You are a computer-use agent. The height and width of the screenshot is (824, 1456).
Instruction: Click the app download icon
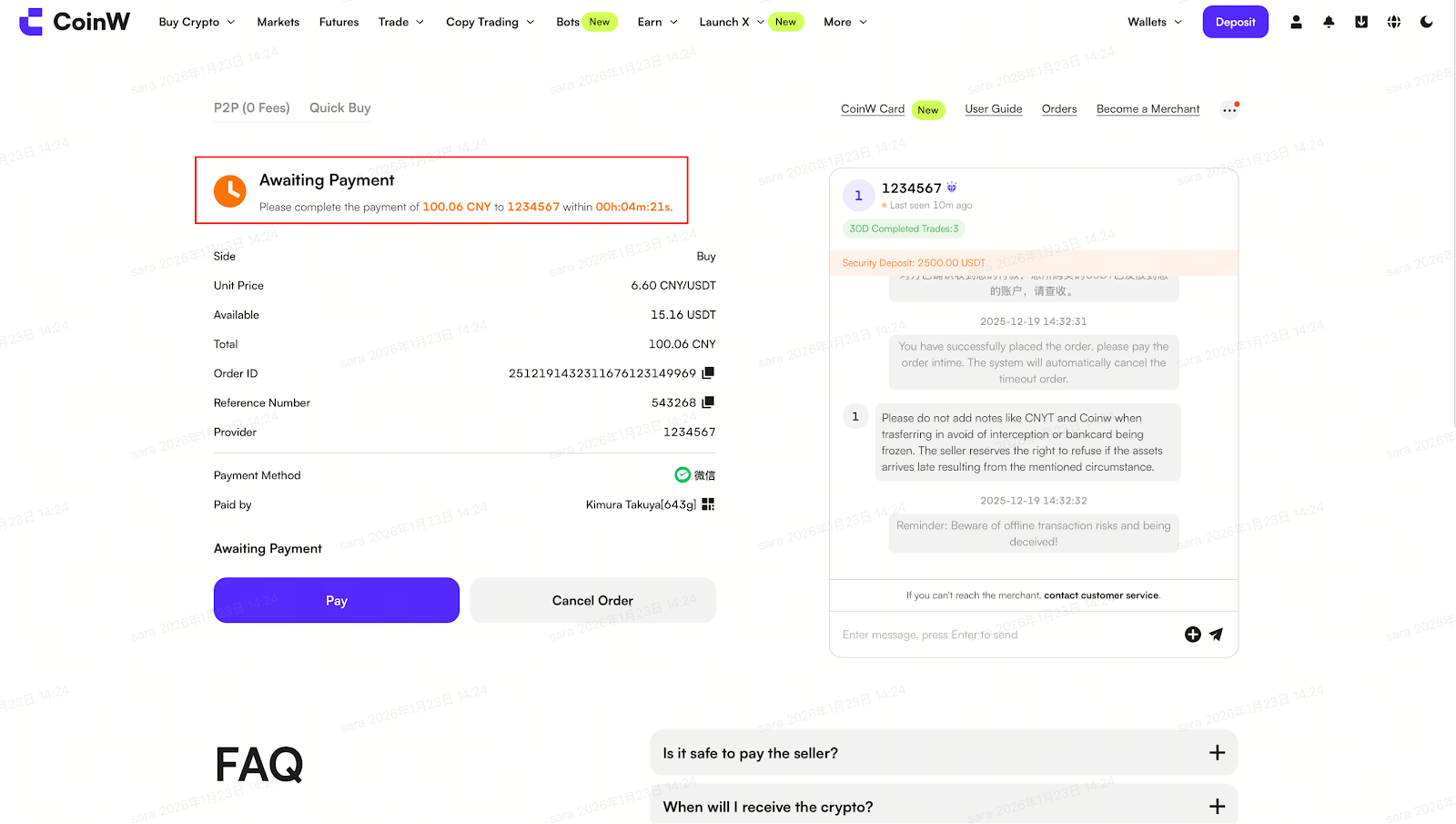(x=1361, y=22)
